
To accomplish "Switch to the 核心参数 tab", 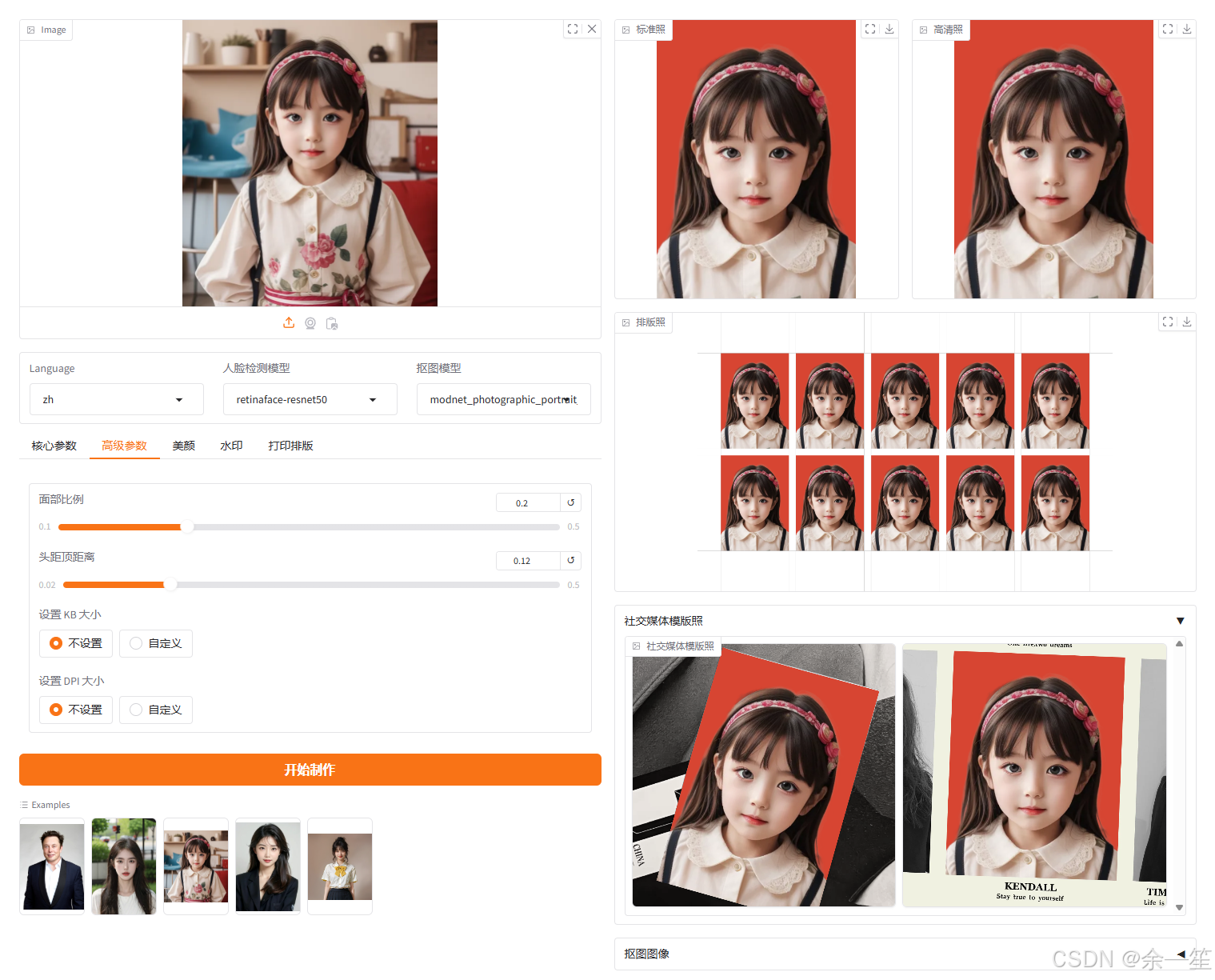I will click(54, 446).
